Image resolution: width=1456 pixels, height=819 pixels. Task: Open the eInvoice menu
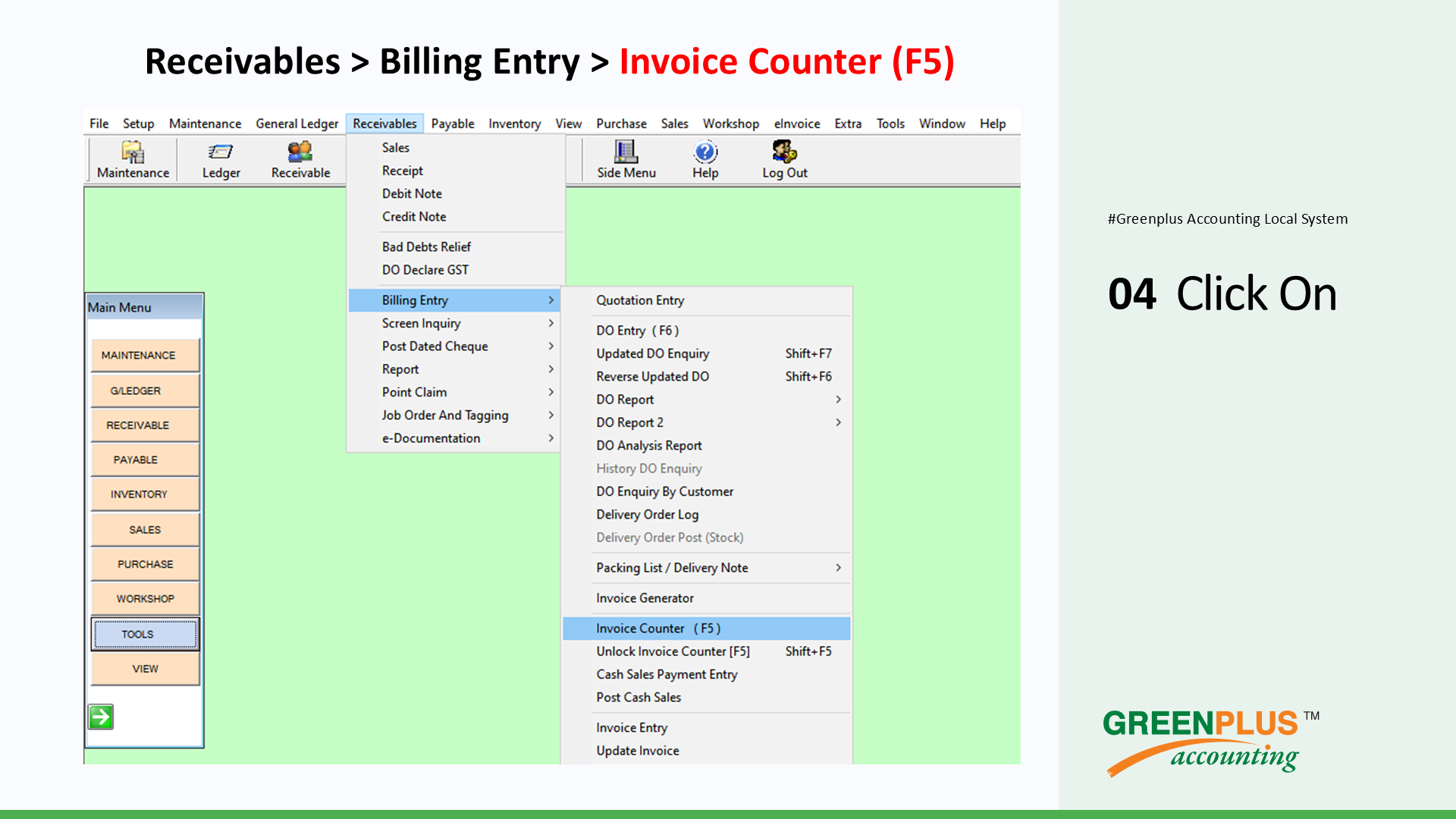[x=796, y=124]
